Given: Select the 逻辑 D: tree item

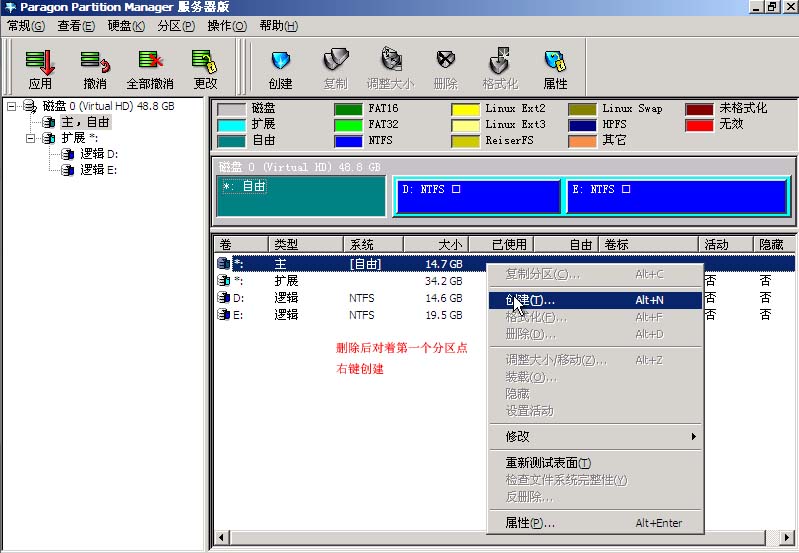Looking at the screenshot, I should [99, 154].
